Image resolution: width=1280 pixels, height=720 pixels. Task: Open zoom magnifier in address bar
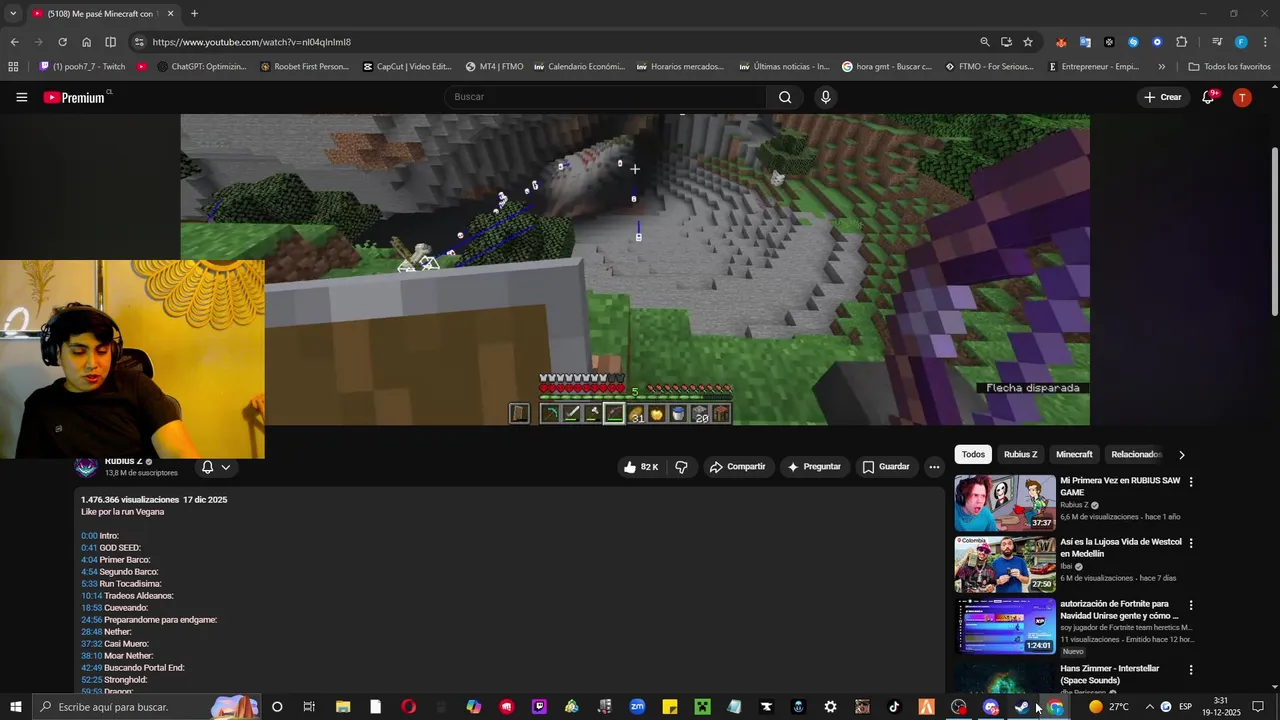[x=985, y=42]
